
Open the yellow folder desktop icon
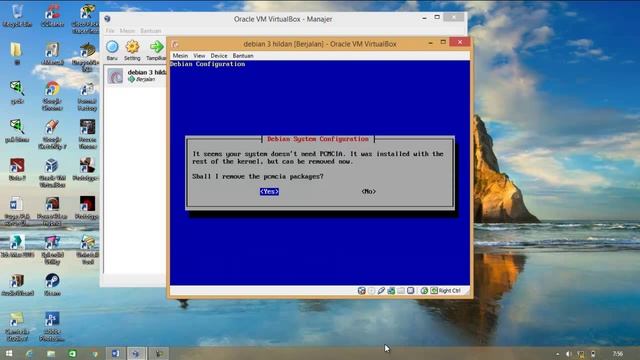[16, 53]
